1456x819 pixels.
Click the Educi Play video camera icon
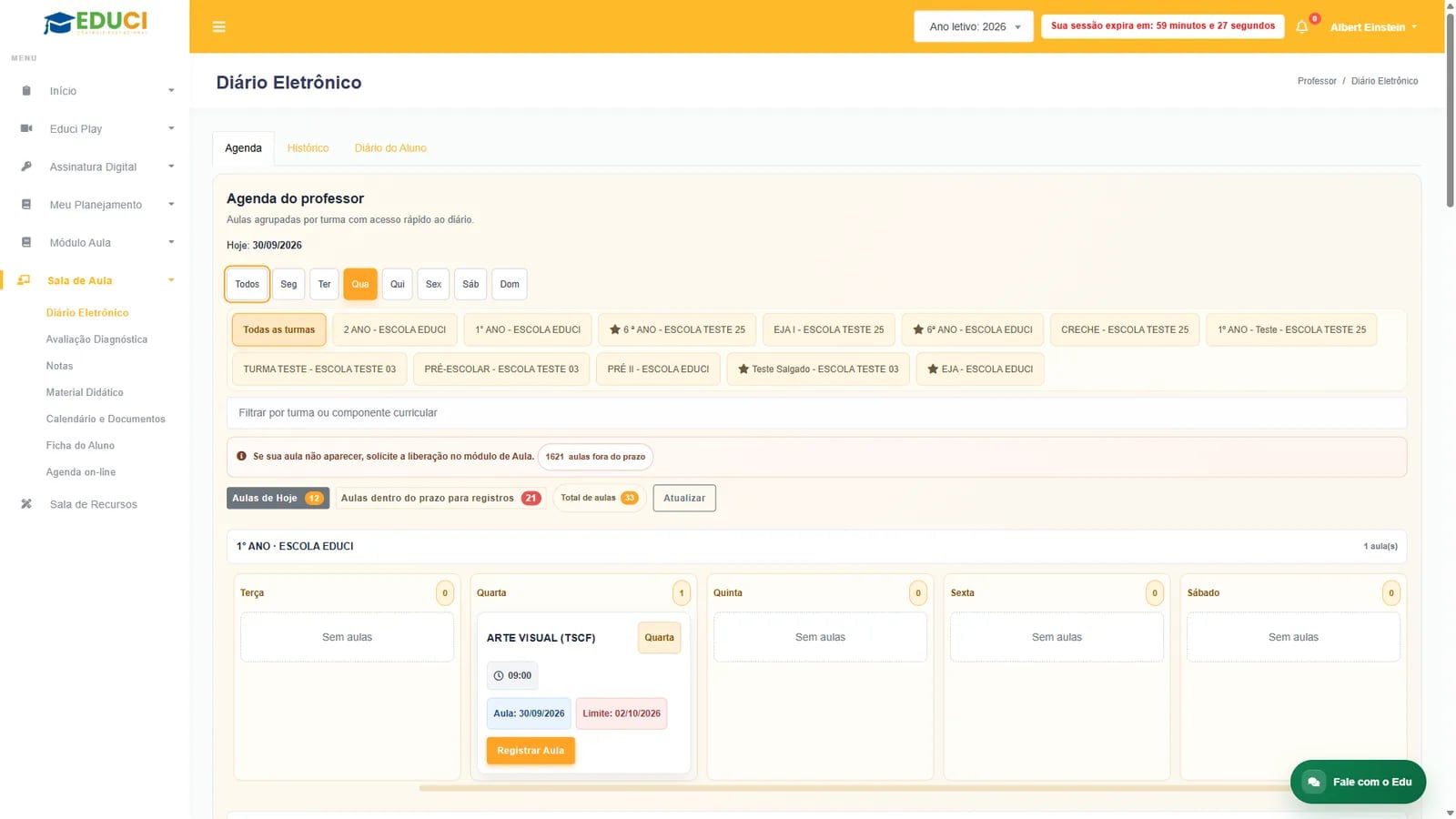[26, 128]
